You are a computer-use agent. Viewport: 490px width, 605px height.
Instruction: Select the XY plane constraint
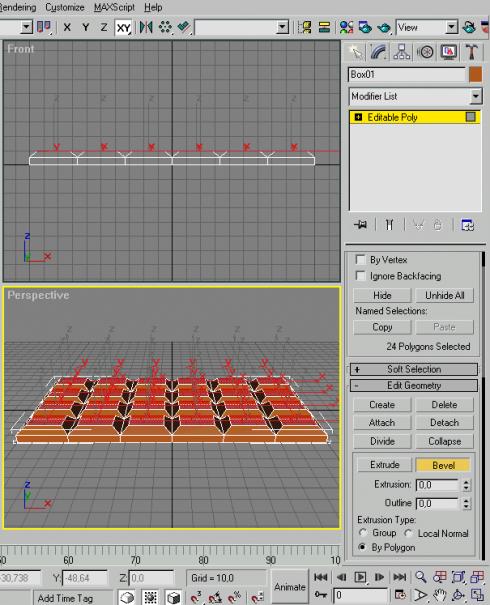coord(123,27)
